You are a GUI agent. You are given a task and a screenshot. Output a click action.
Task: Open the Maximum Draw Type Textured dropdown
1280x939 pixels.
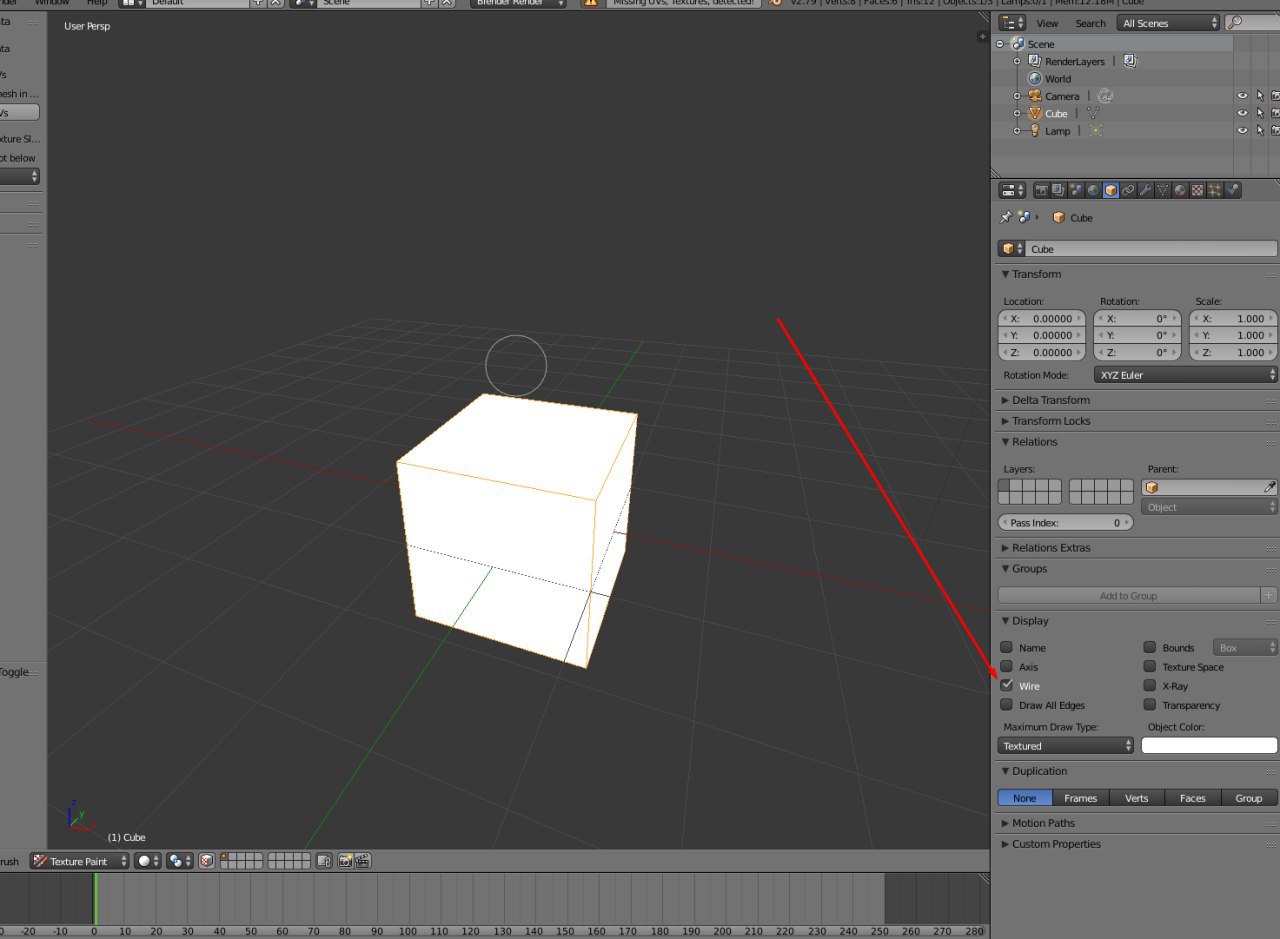(1066, 745)
